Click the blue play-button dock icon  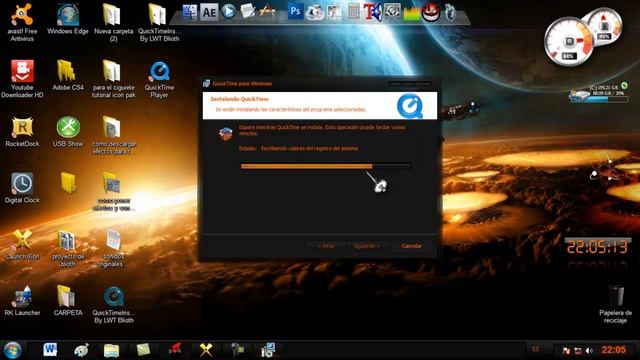click(x=228, y=11)
